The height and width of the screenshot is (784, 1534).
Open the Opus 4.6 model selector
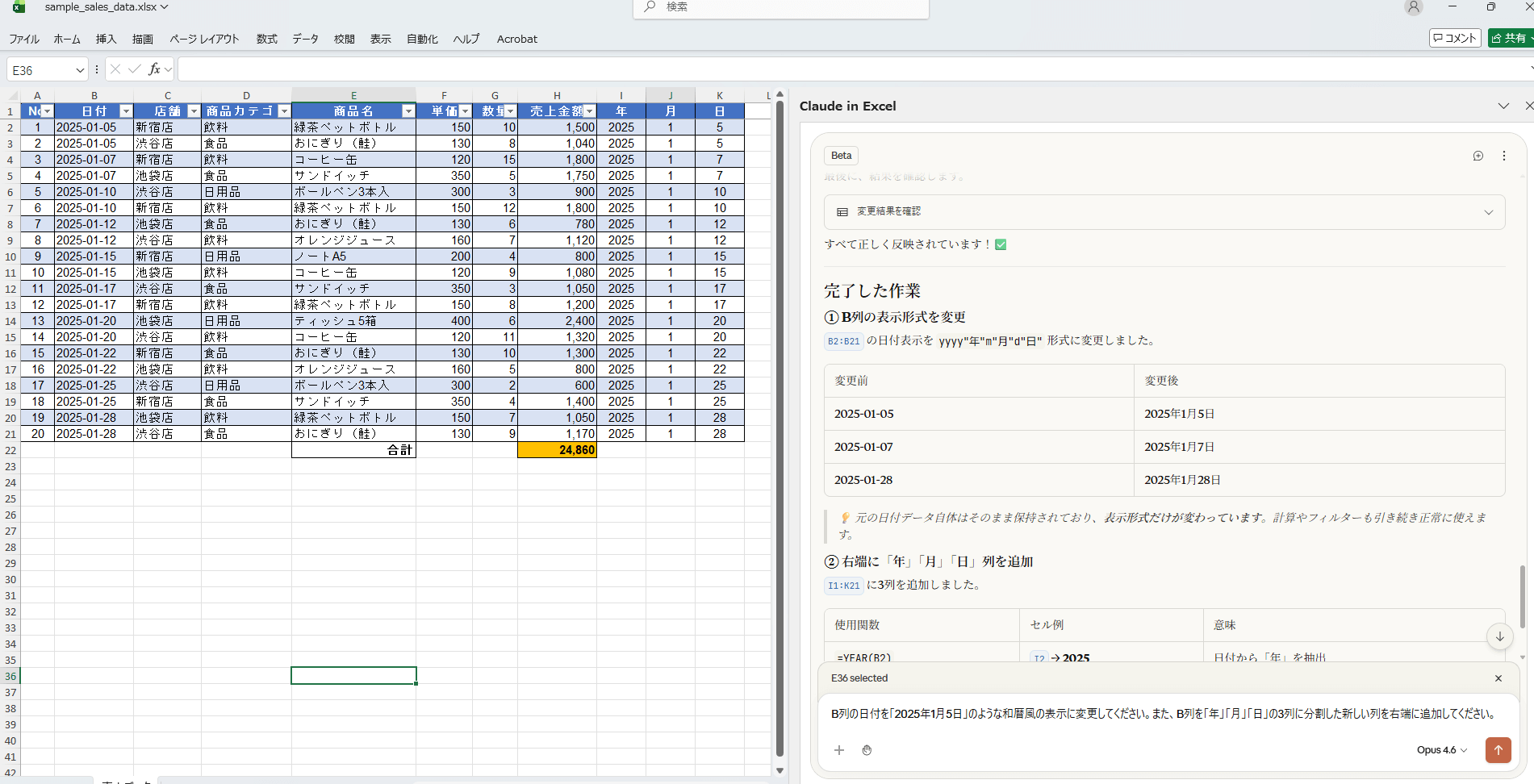[1441, 750]
